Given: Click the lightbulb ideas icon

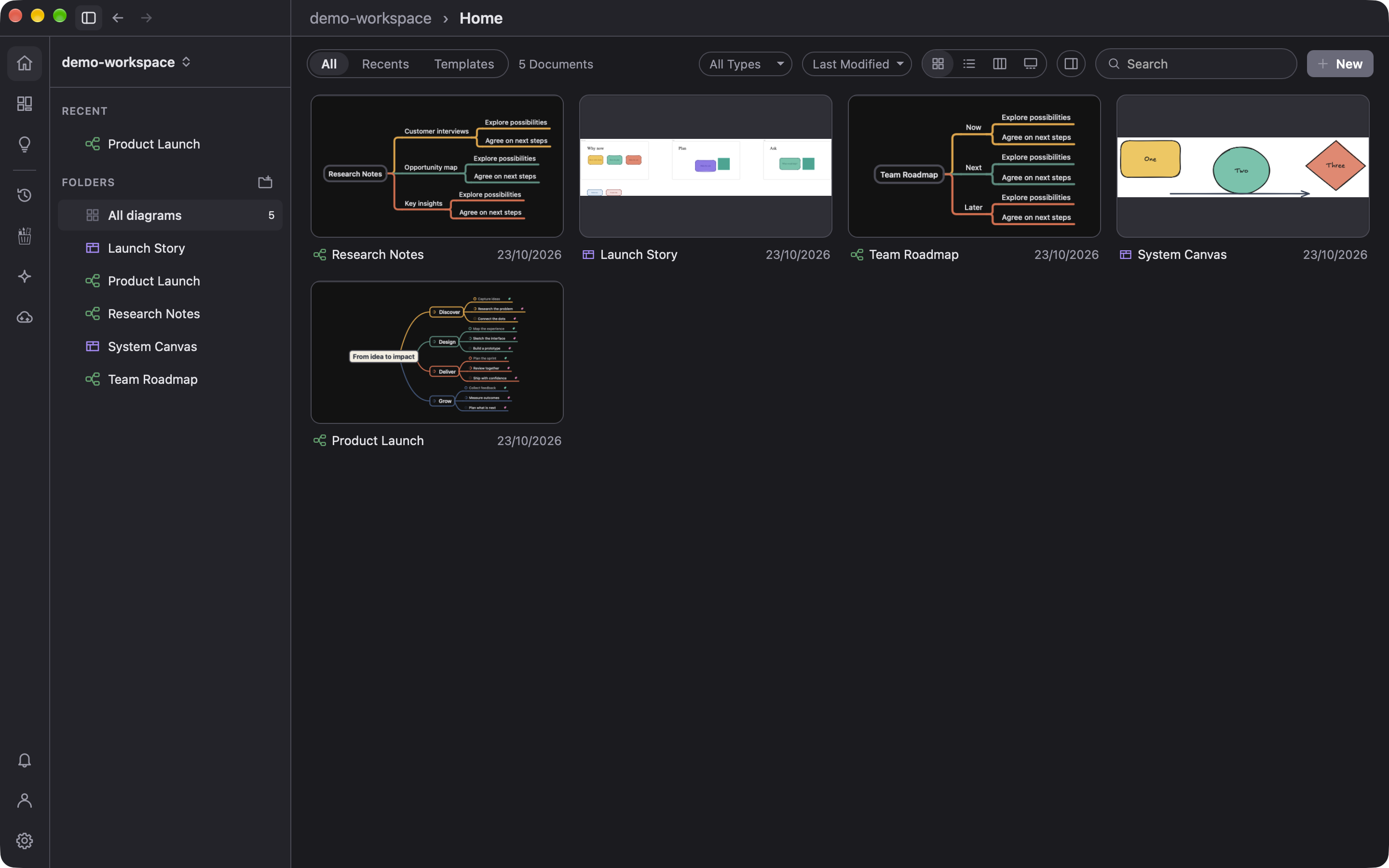Looking at the screenshot, I should tap(24, 144).
